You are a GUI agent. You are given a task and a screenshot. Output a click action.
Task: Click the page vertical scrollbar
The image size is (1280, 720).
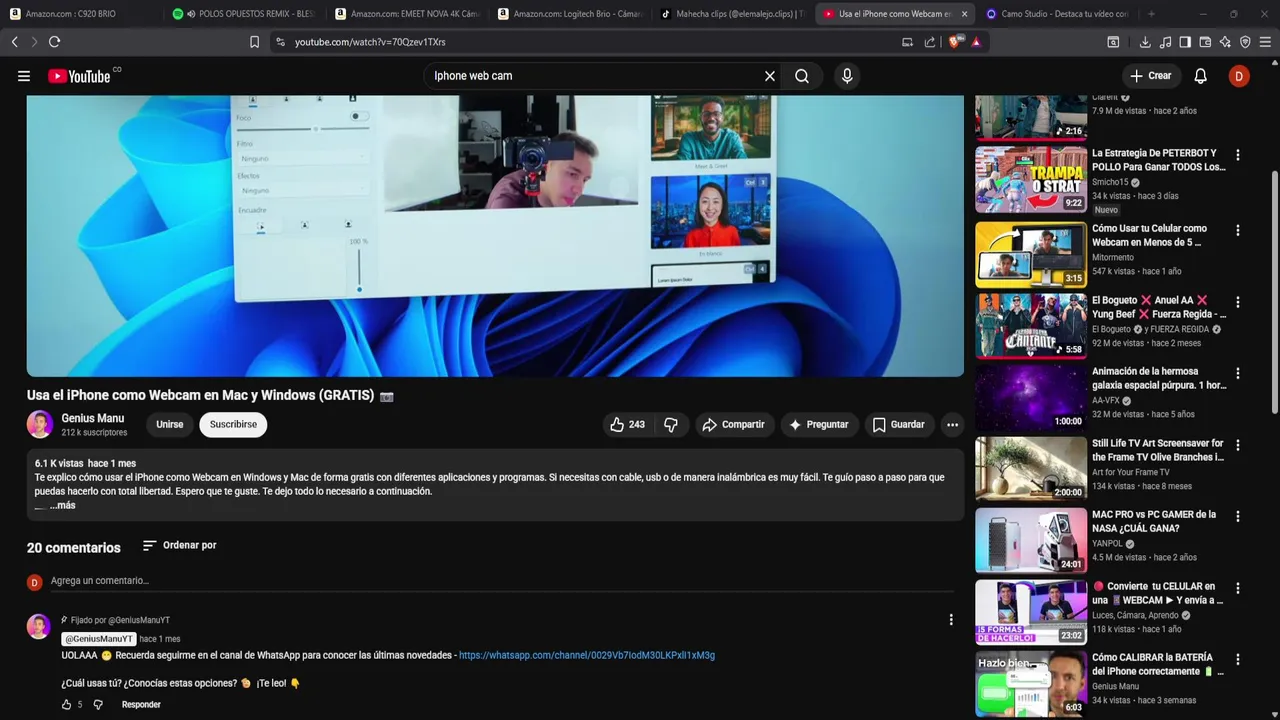point(1274,290)
